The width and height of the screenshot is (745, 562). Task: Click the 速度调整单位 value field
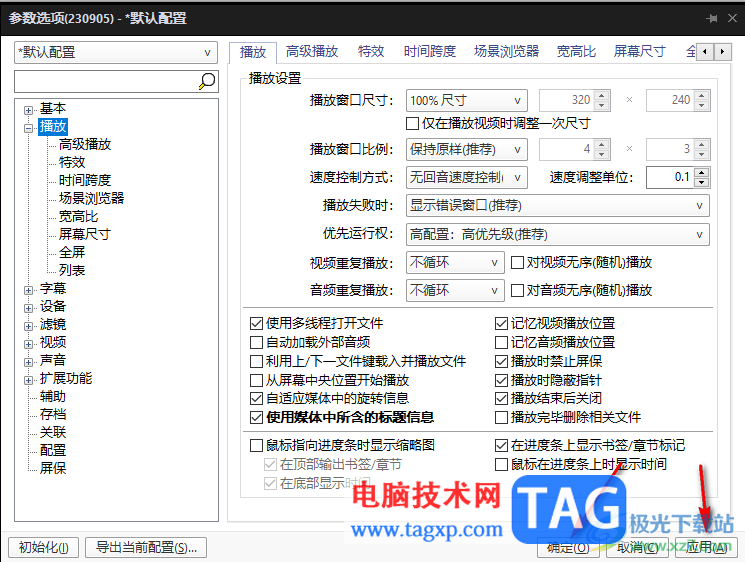(x=670, y=178)
